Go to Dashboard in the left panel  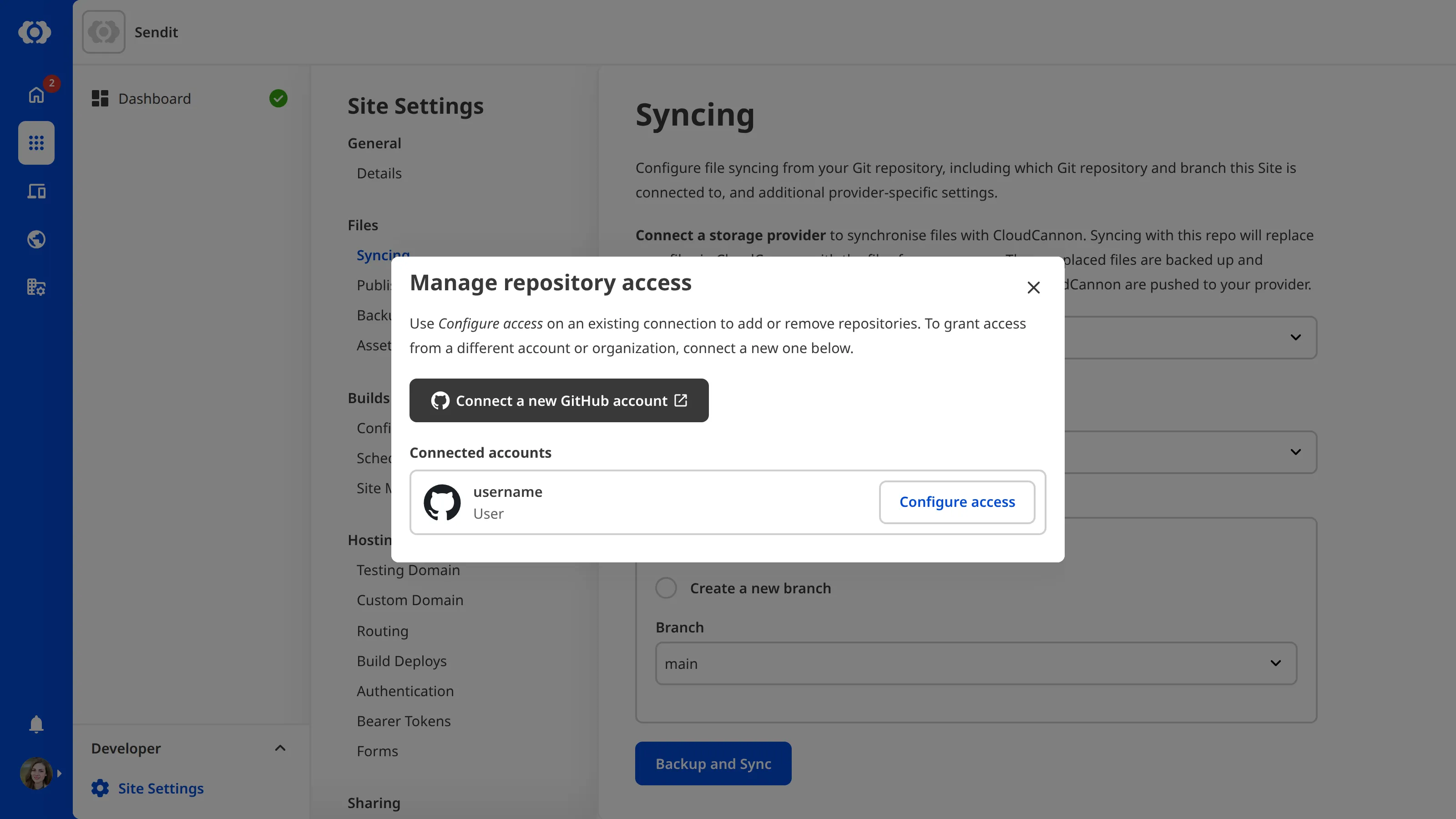point(154,98)
